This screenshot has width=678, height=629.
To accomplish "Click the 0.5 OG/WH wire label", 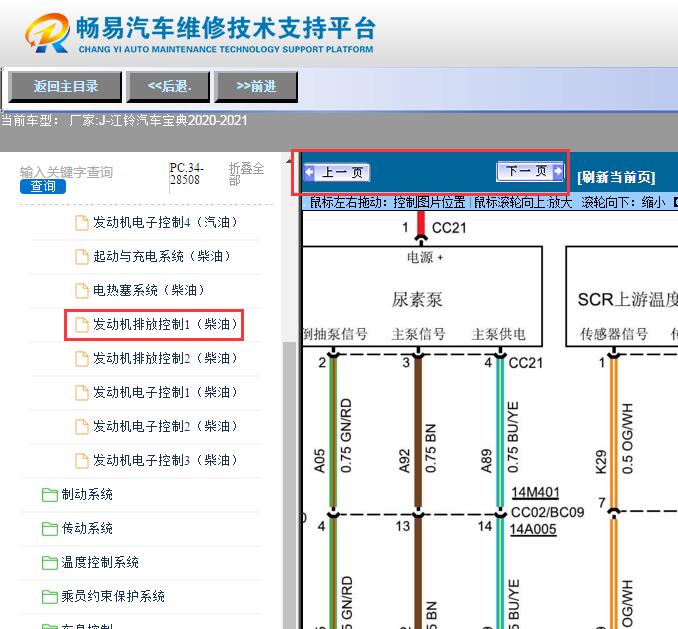I will tap(627, 439).
